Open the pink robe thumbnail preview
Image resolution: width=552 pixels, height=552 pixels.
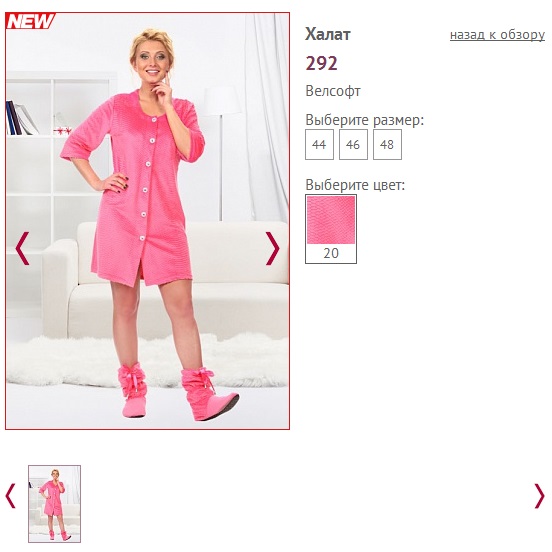coord(55,504)
